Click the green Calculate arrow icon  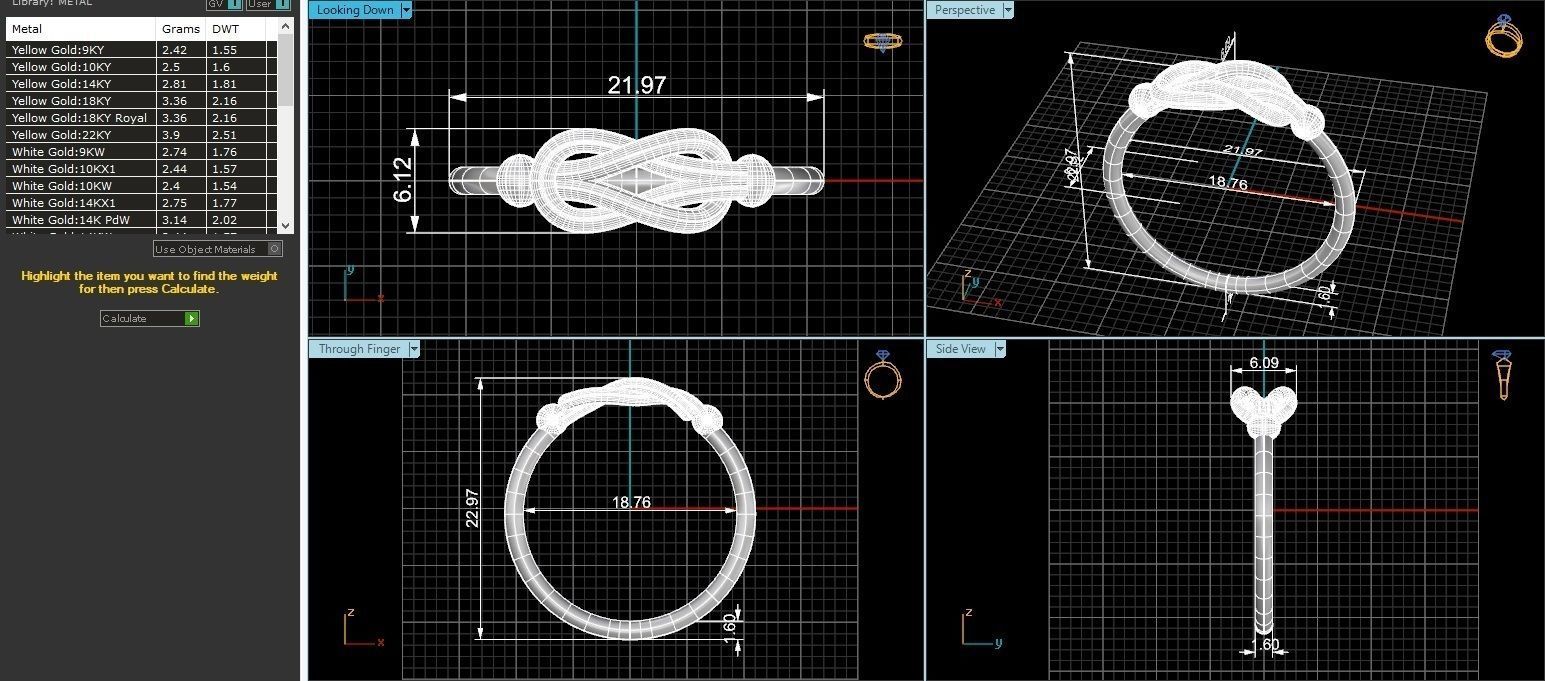(192, 318)
